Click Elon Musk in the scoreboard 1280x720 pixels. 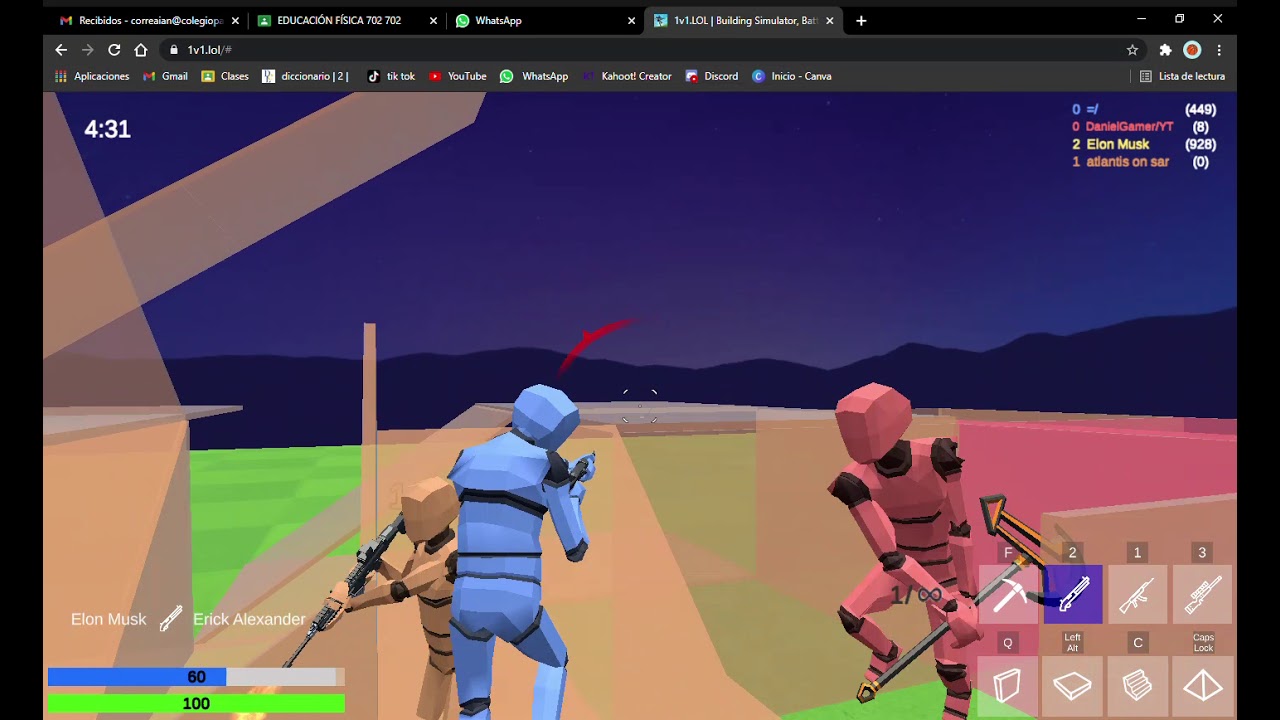pos(1118,144)
